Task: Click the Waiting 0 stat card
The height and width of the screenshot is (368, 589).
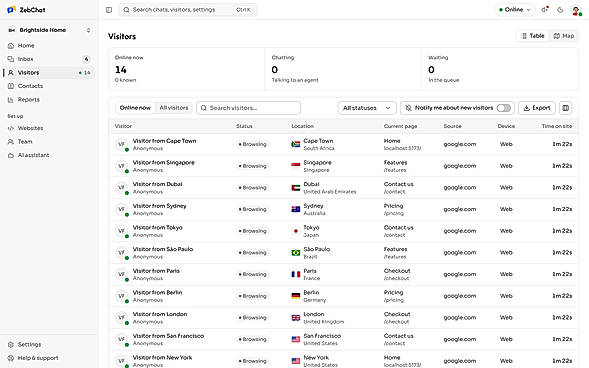Action: point(500,69)
